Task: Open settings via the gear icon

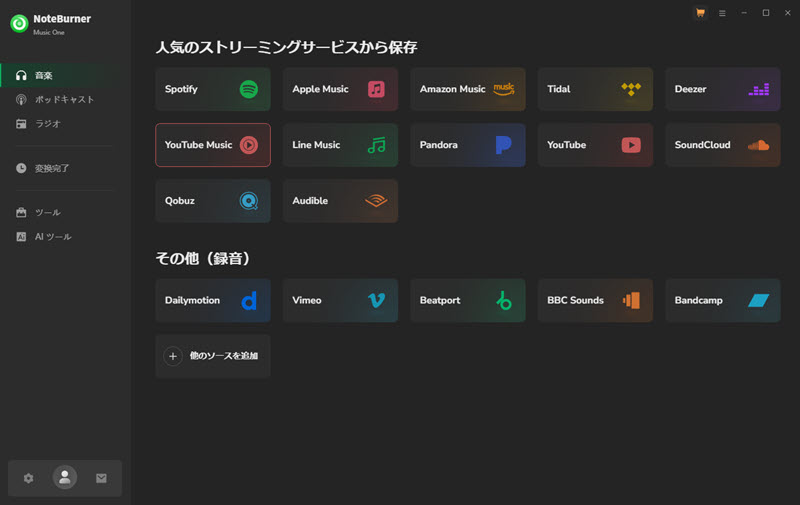Action: click(x=29, y=478)
